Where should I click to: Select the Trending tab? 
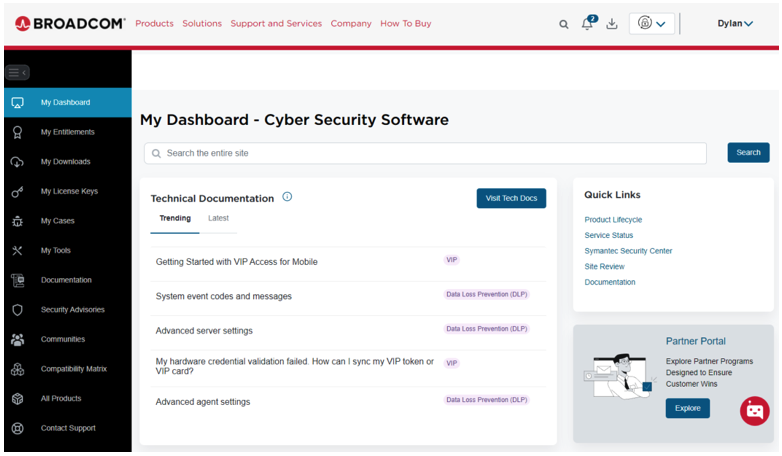tap(175, 218)
